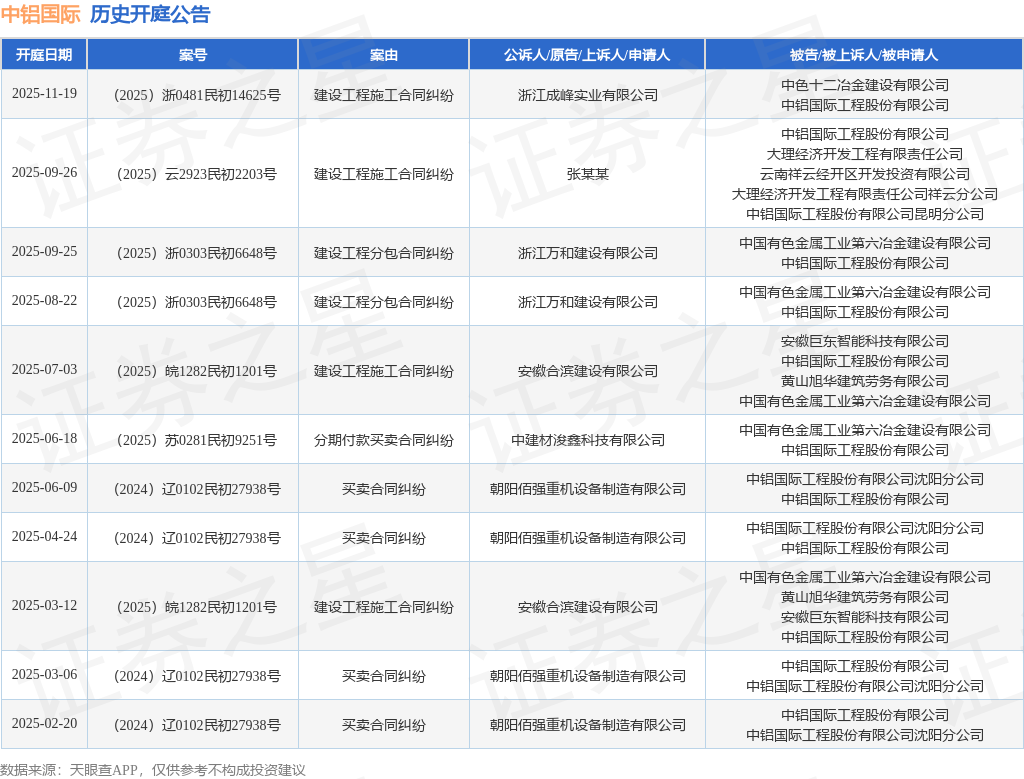Click case cause 分期付款买卖合同纠纷
The width and height of the screenshot is (1024, 779).
coord(383,440)
